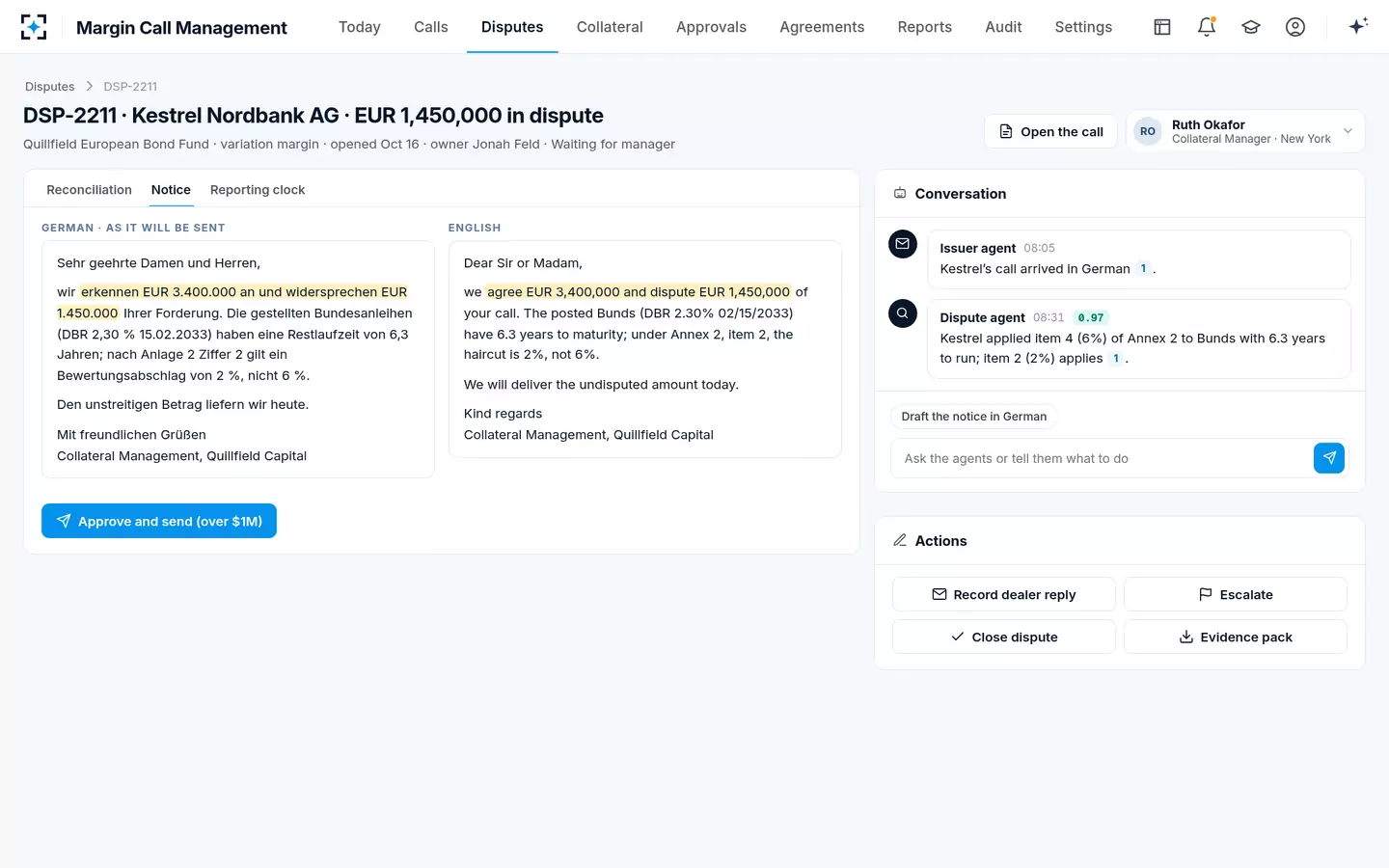The image size is (1389, 868).
Task: Open notifications bell icon
Action: (1207, 27)
